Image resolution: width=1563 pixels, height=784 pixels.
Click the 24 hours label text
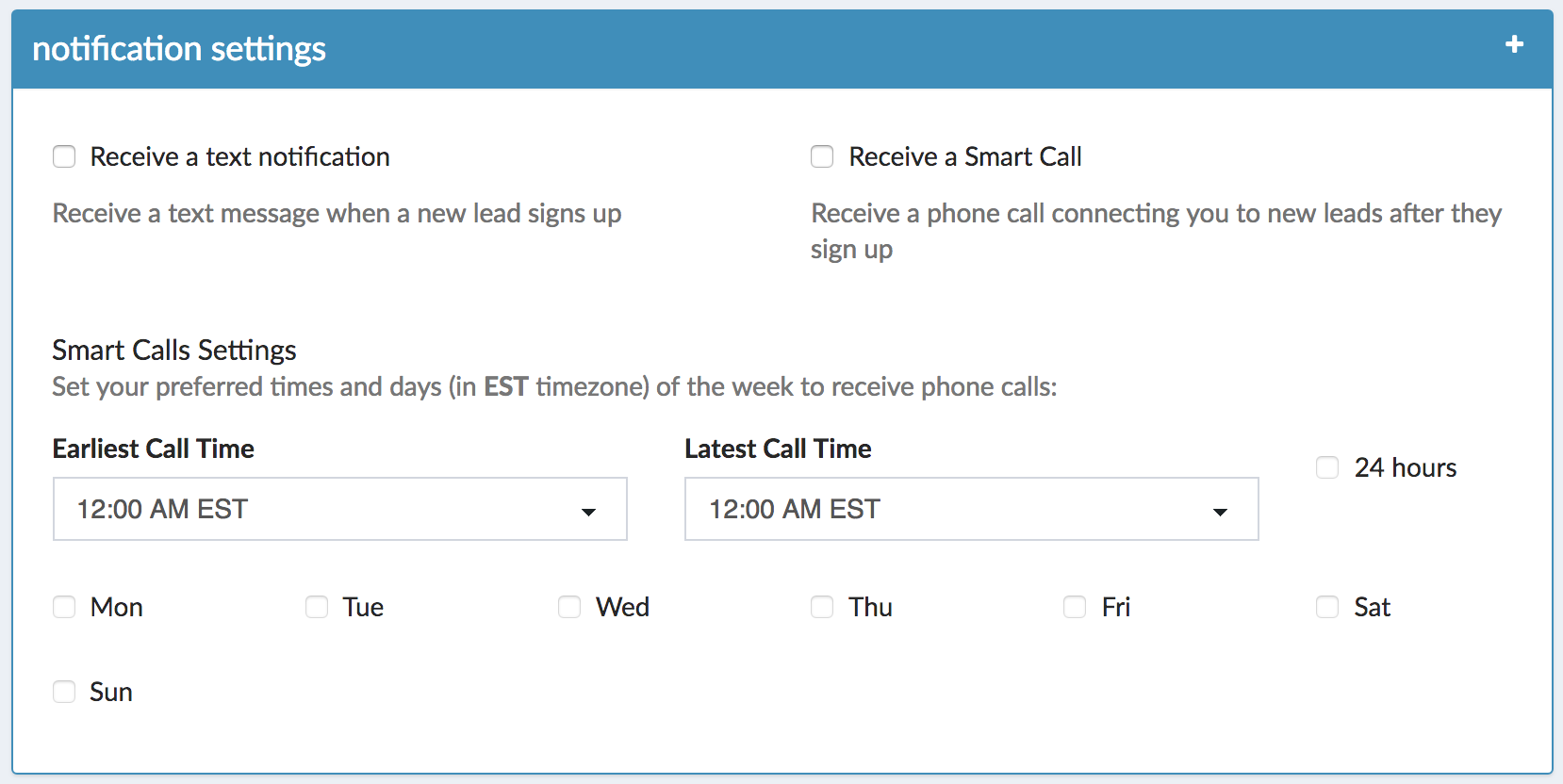[x=1405, y=467]
